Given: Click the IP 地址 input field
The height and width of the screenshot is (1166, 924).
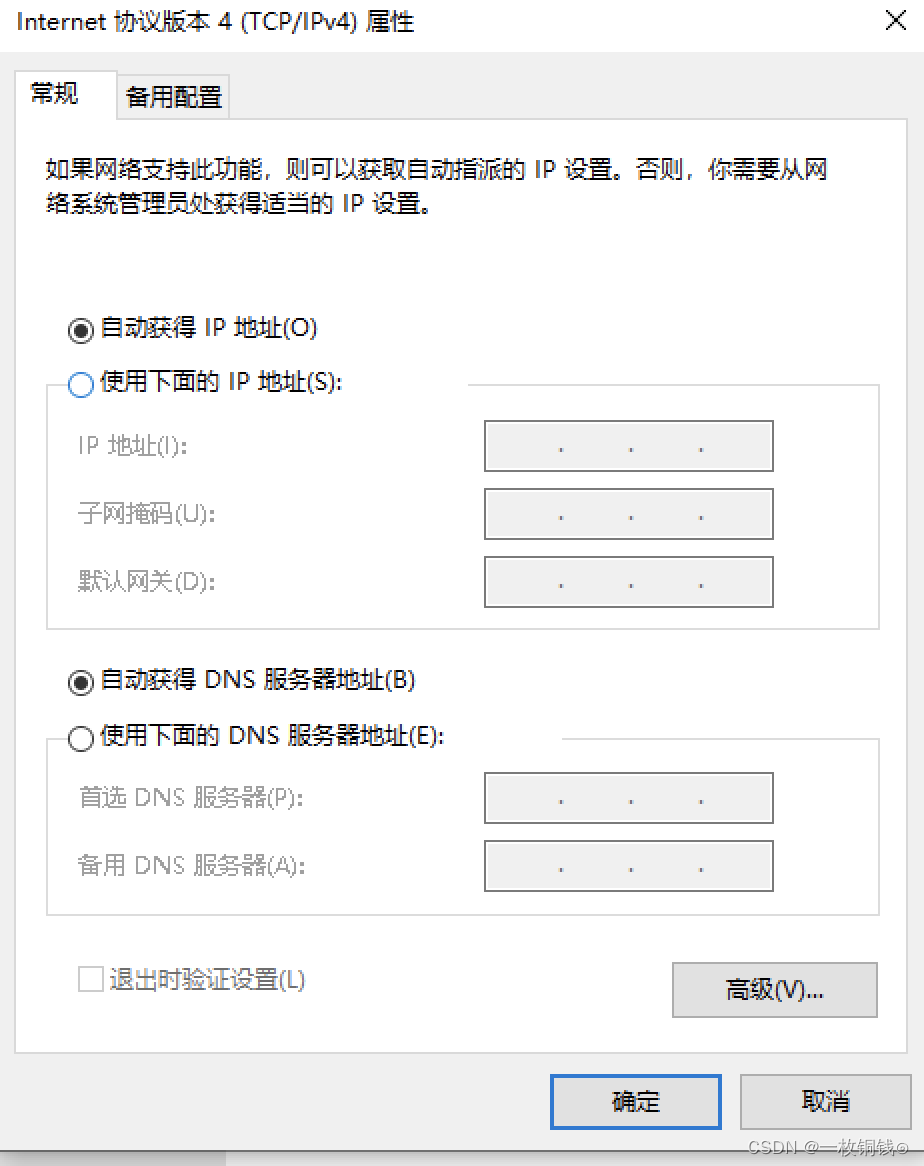Looking at the screenshot, I should click(628, 446).
